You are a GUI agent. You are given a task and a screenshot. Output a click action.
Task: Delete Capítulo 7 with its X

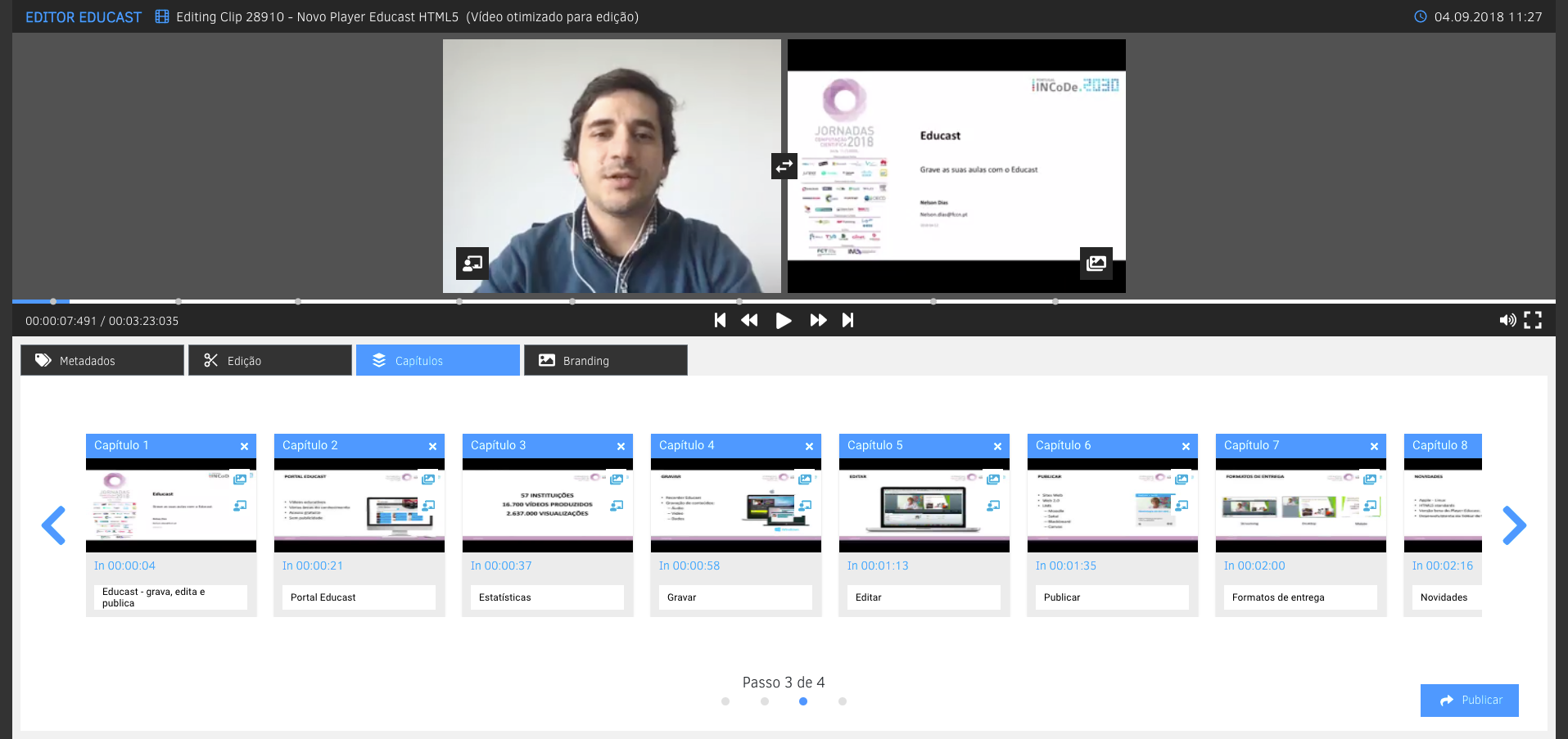pyautogui.click(x=1374, y=446)
